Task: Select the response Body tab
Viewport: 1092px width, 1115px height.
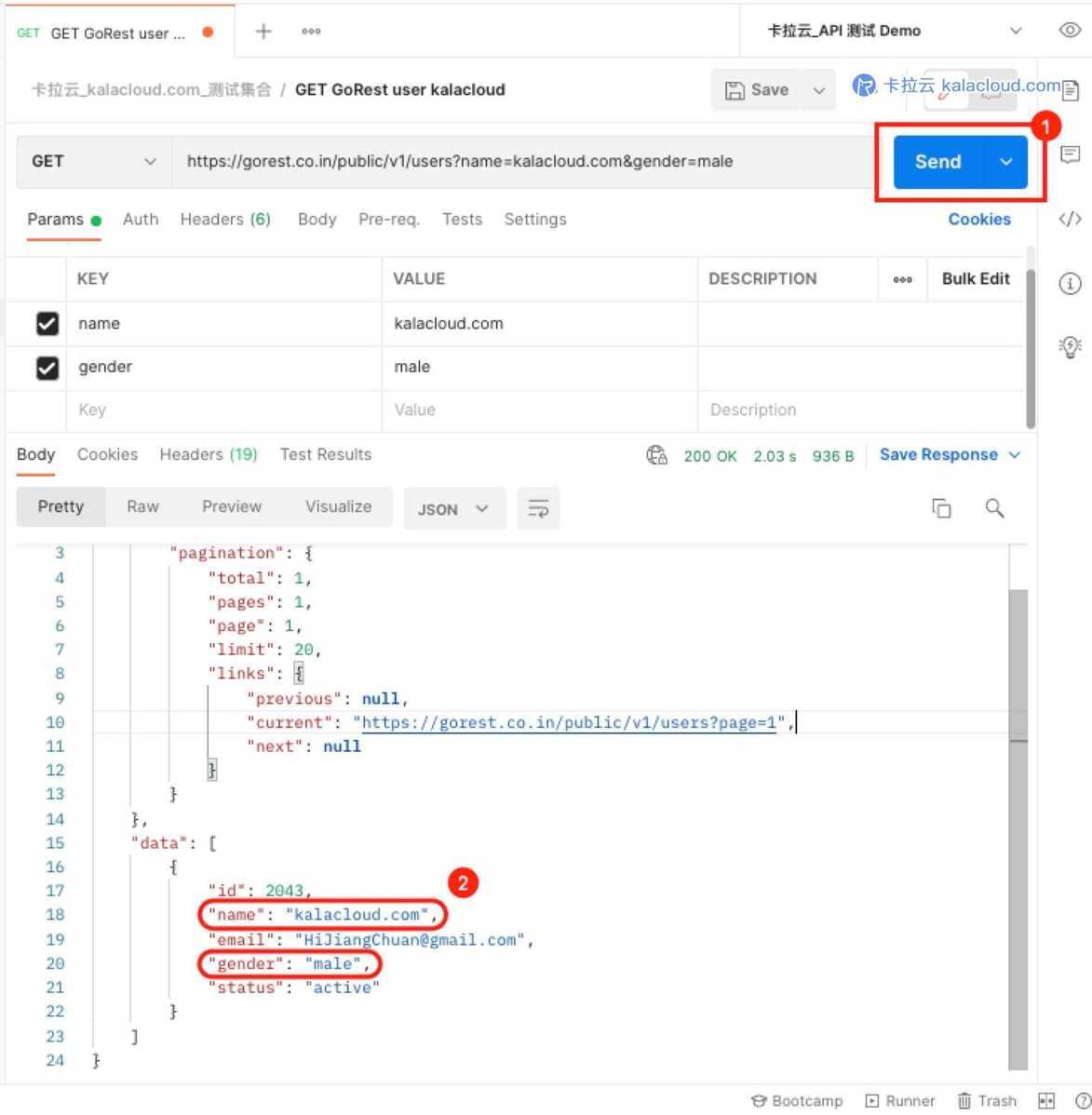Action: (35, 454)
